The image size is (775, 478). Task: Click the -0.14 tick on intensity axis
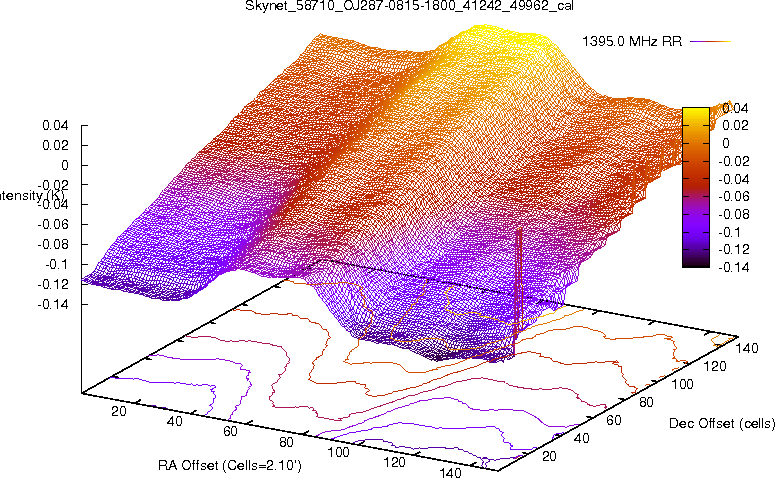coord(53,304)
